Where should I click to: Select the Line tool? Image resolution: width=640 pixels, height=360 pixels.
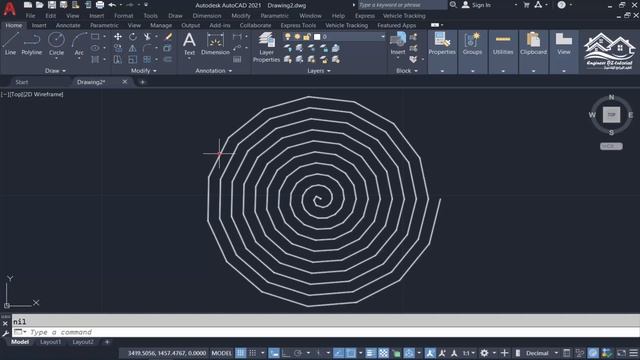tap(11, 44)
